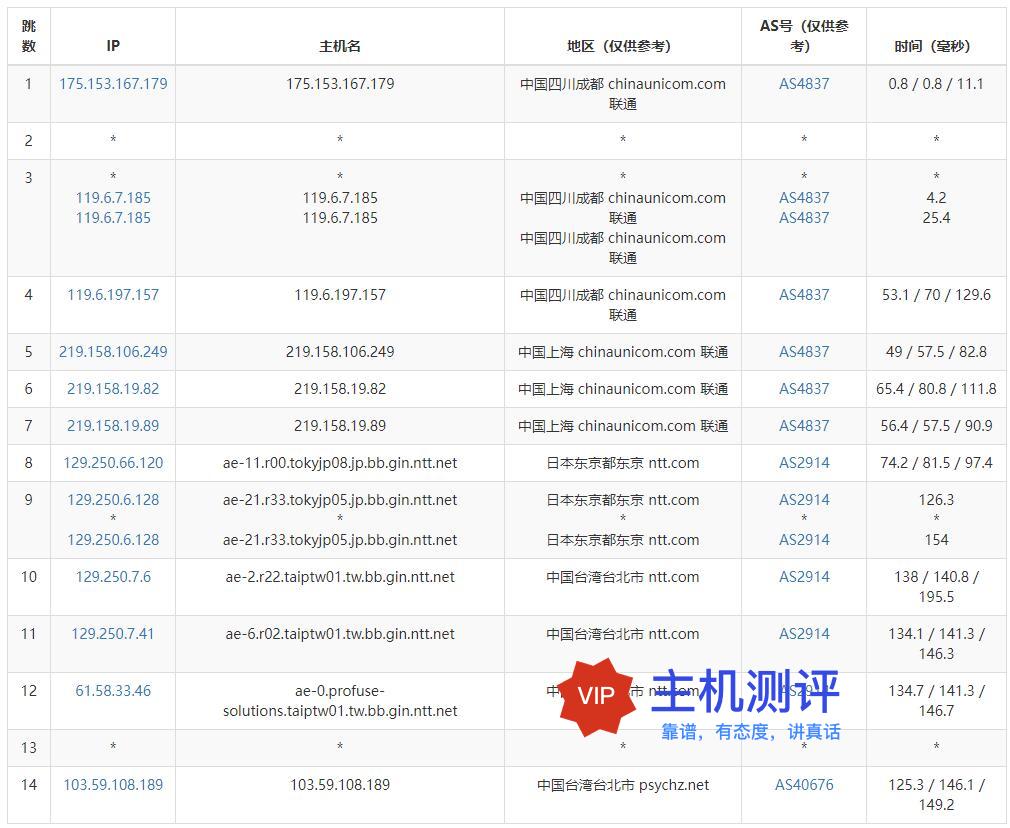Select the time value 49 / 57.5 / 82.8

point(936,352)
